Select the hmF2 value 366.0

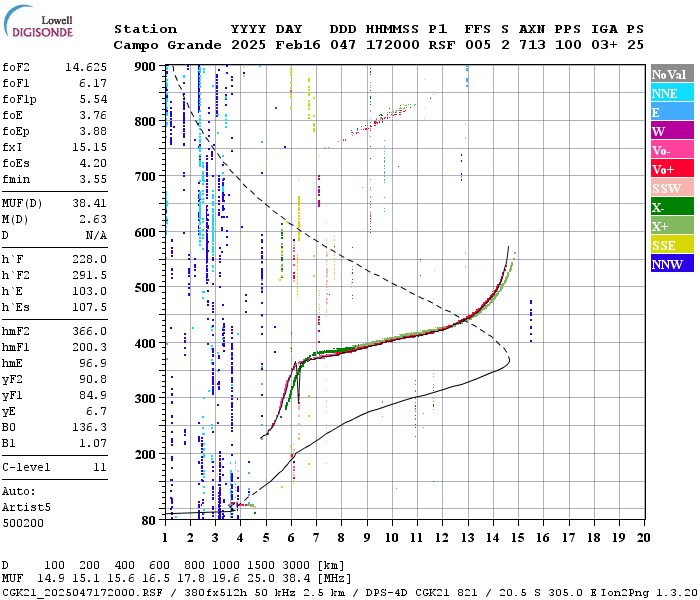[x=90, y=331]
